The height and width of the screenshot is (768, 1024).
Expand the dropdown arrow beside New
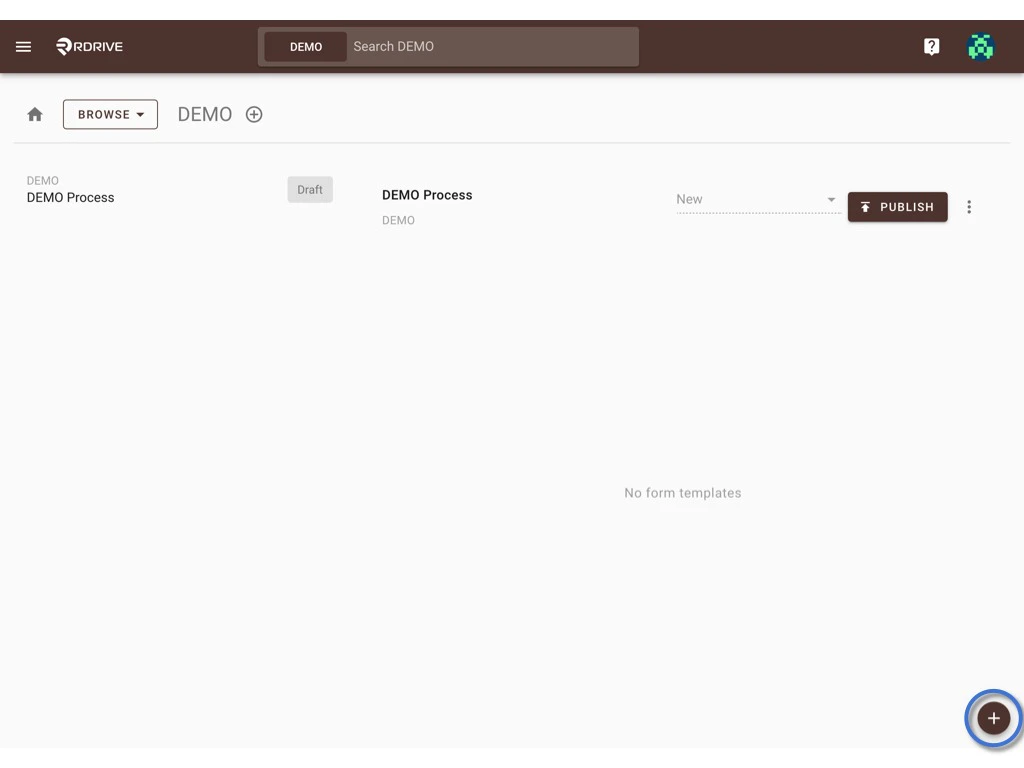click(831, 199)
